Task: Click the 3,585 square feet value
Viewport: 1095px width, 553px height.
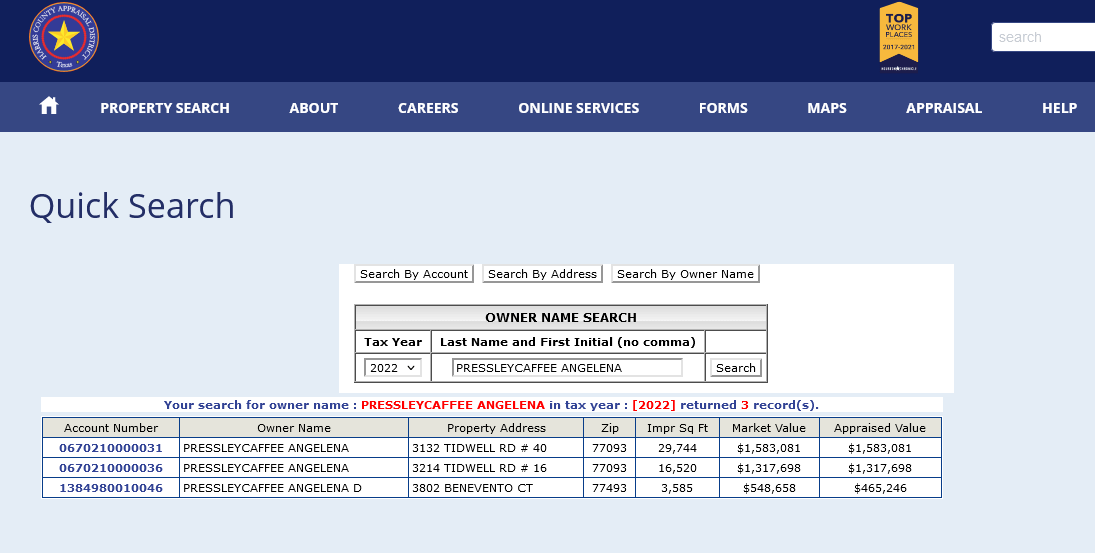Action: point(677,488)
